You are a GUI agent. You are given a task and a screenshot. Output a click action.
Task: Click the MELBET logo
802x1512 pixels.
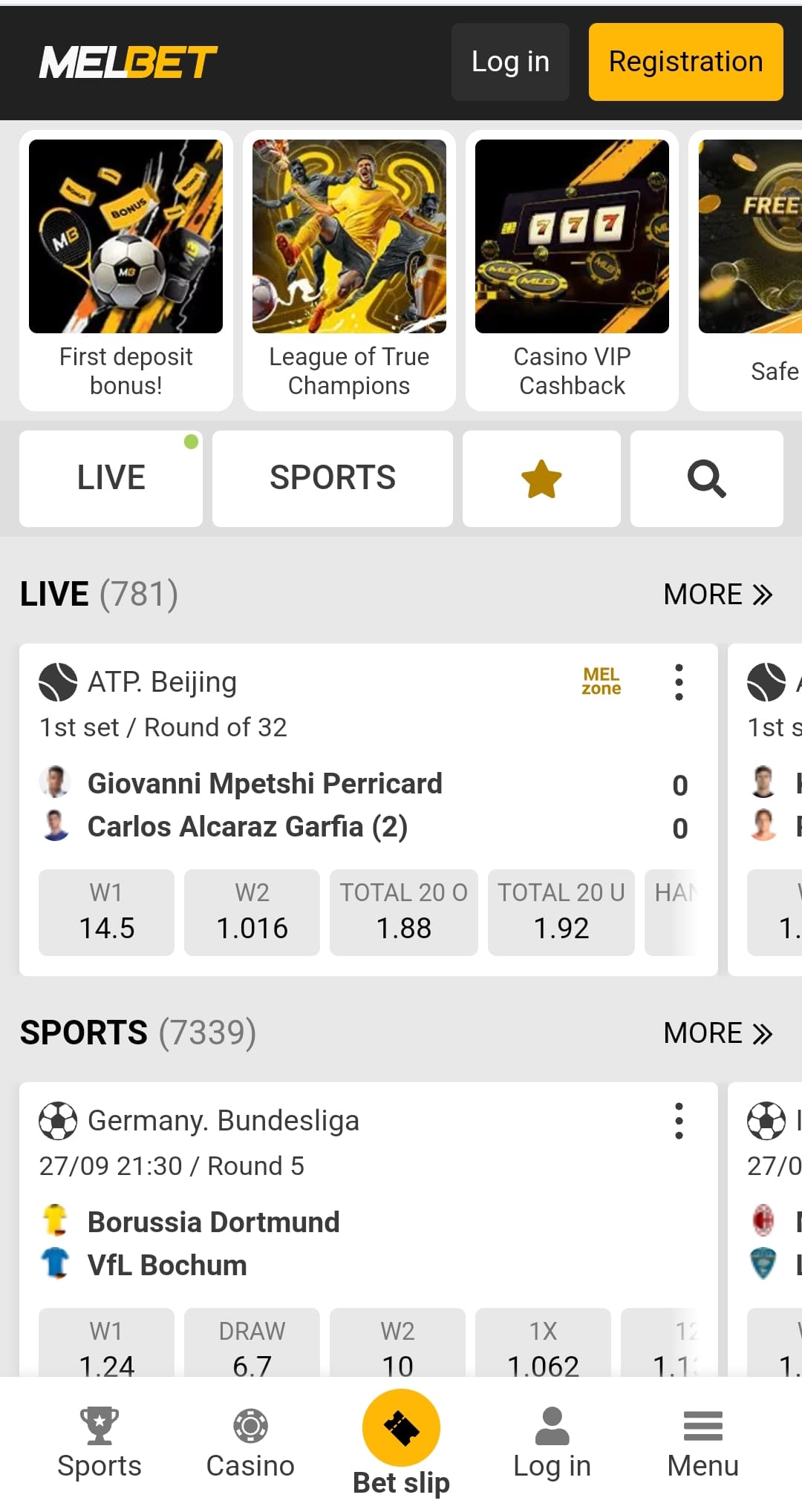point(128,62)
